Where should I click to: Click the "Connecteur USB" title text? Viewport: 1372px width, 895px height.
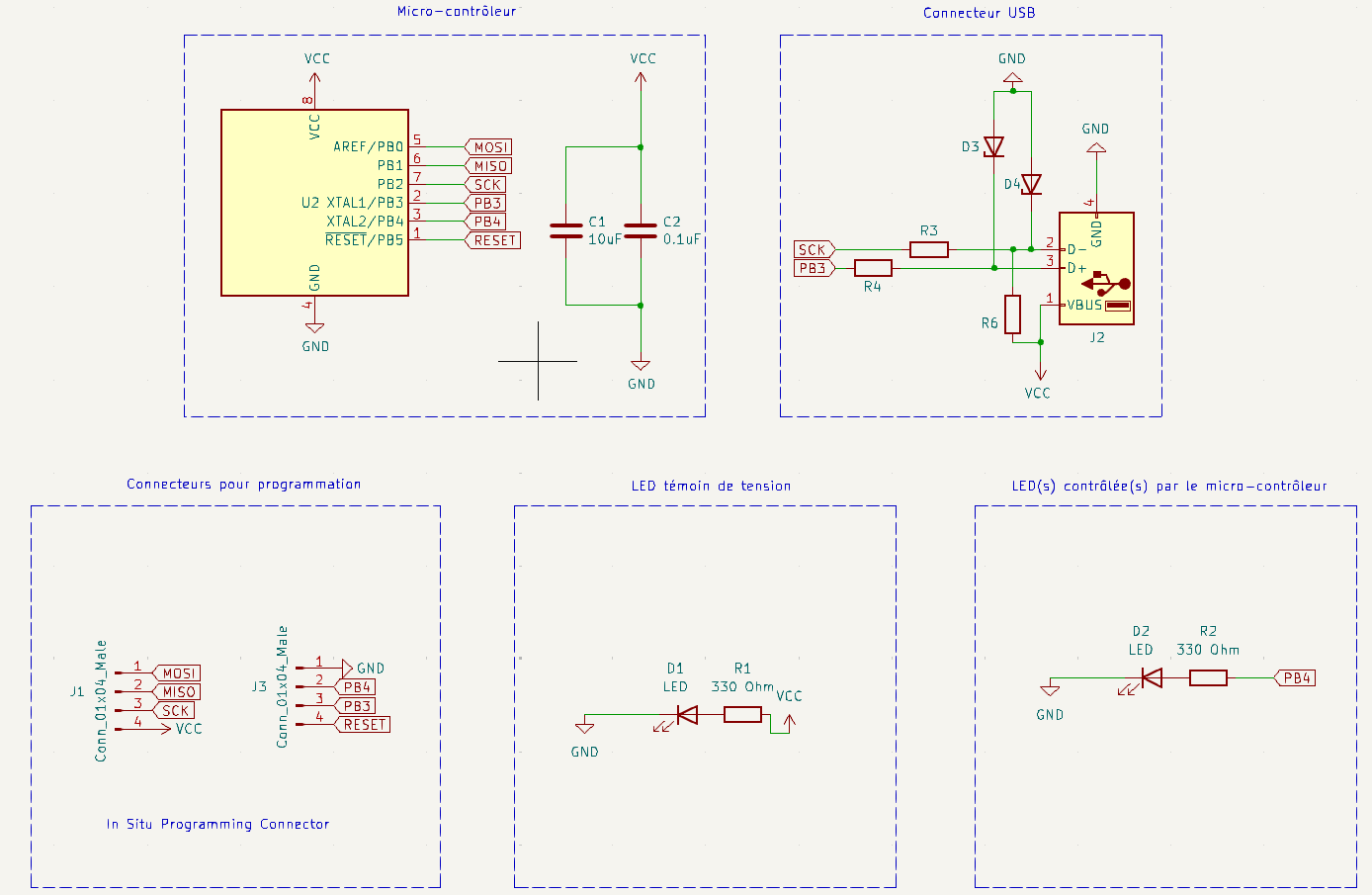(x=979, y=13)
